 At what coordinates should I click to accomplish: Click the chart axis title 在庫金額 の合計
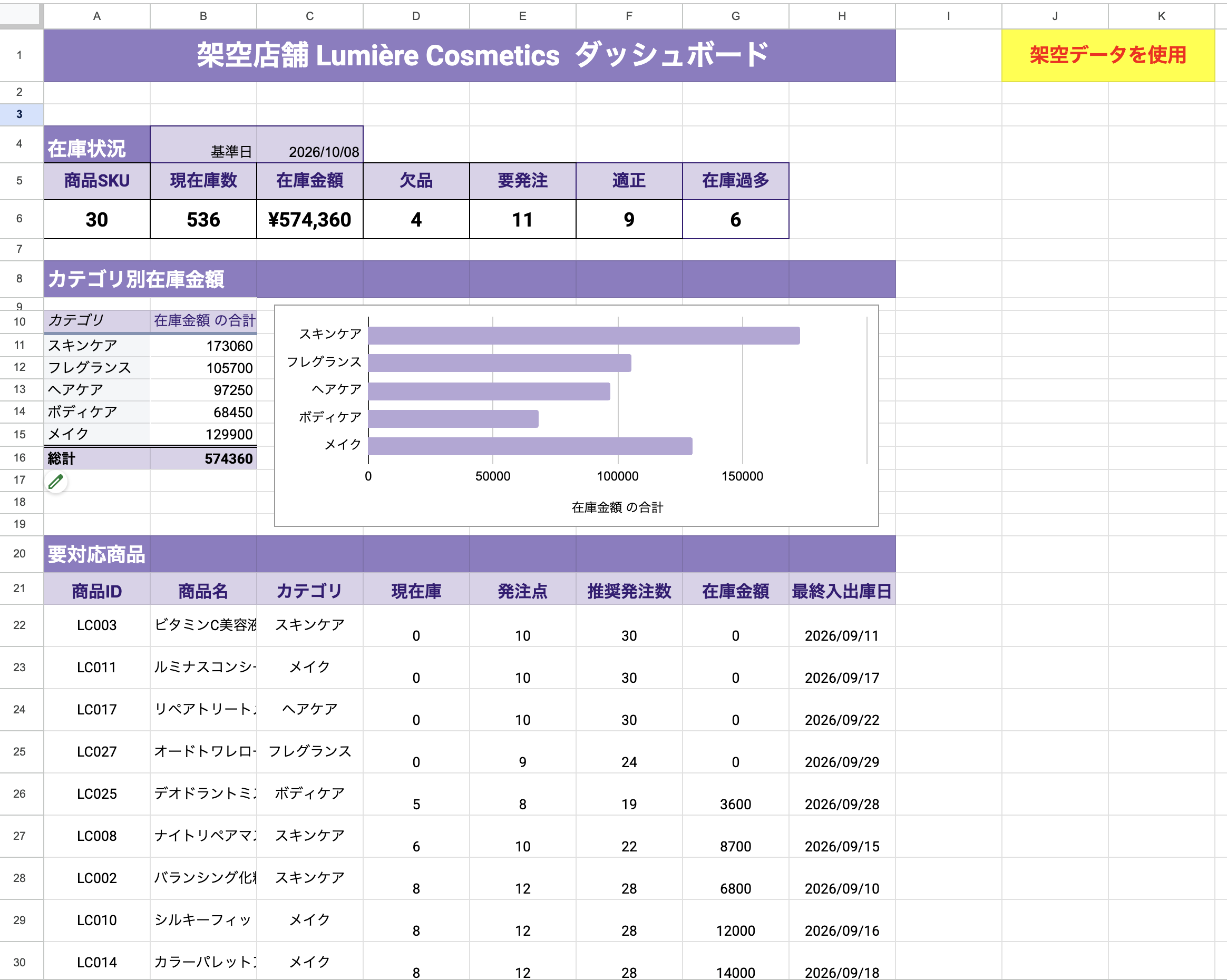click(618, 507)
